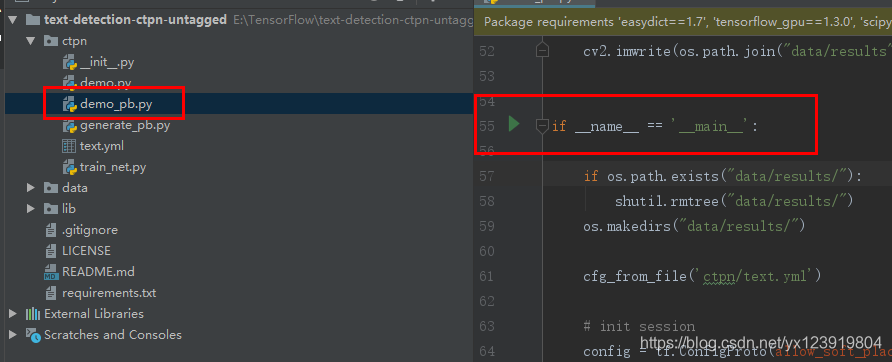Select .gitignore file
892x362 pixels.
pos(90,230)
